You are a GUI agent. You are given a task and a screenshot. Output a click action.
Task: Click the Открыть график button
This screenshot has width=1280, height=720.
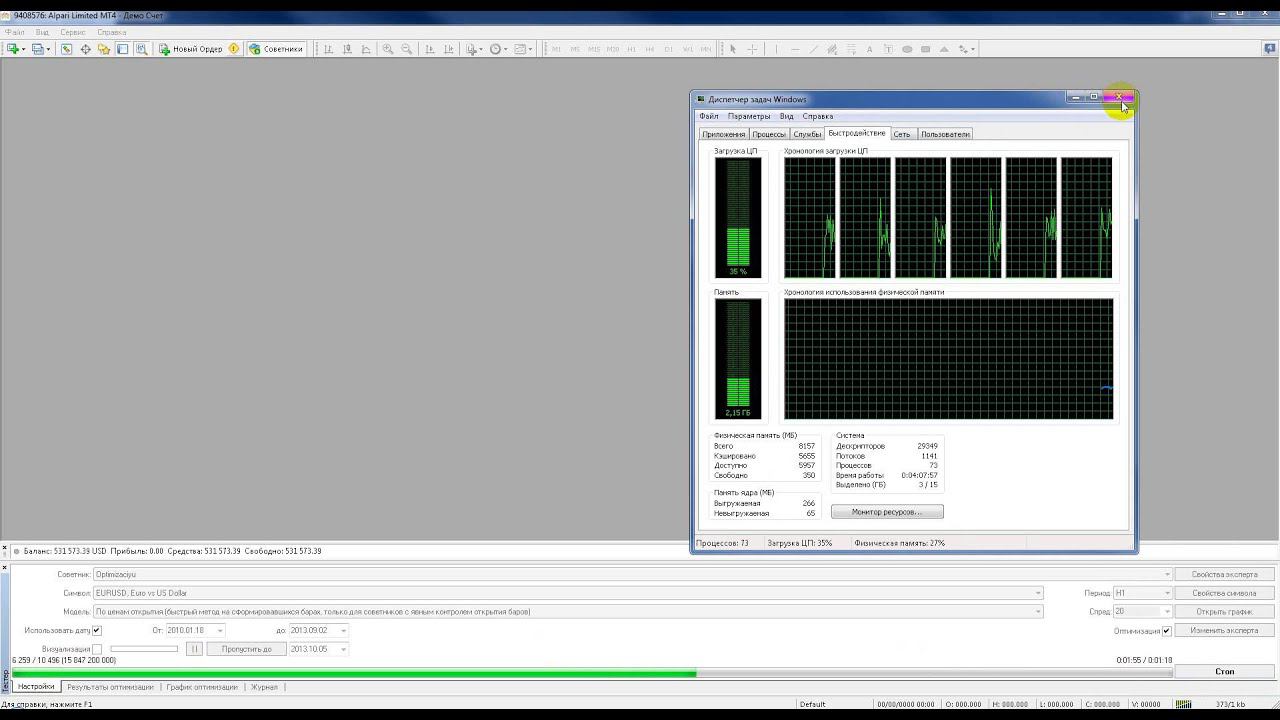pos(1224,612)
